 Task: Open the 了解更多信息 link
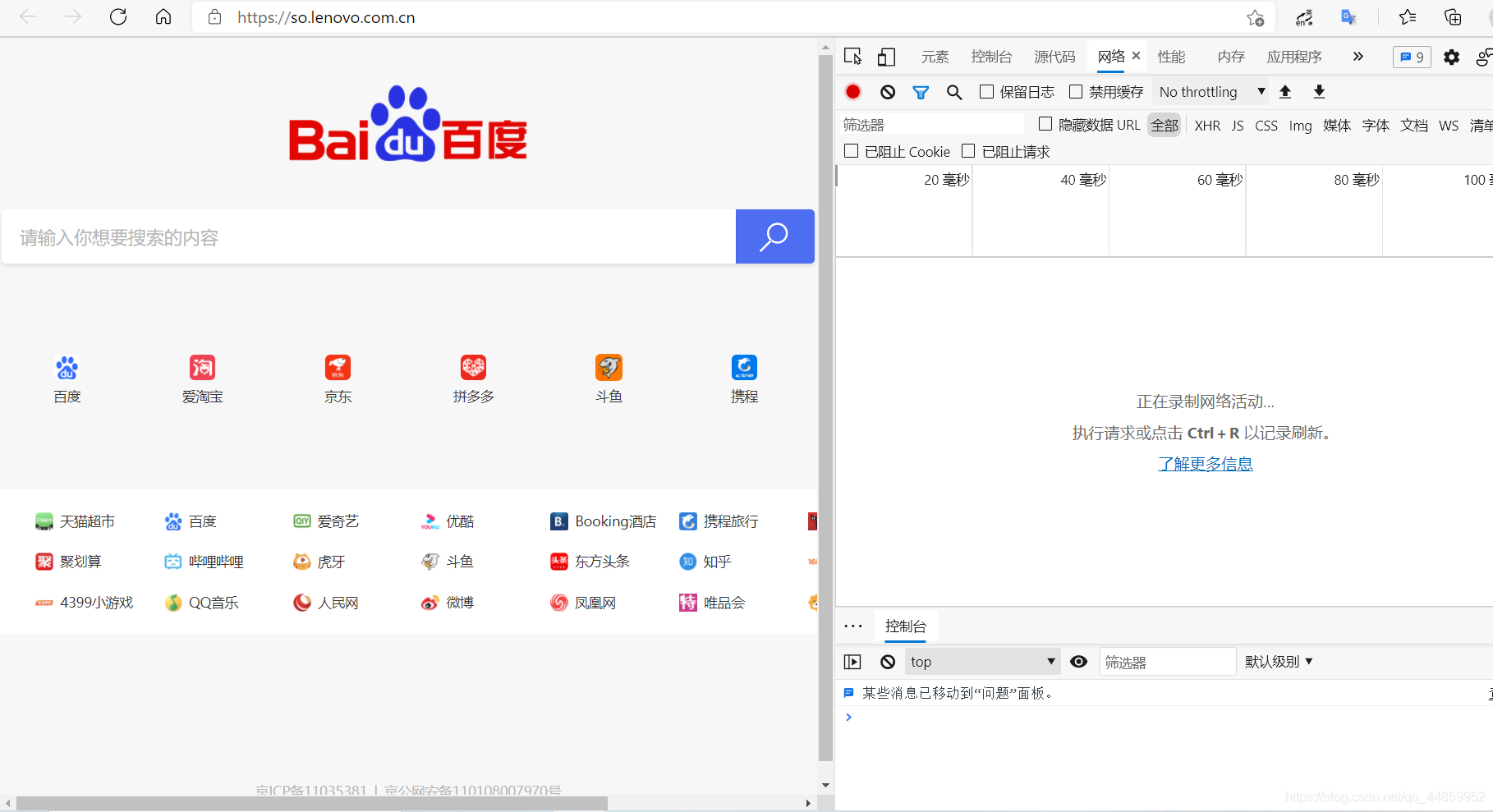click(1205, 464)
